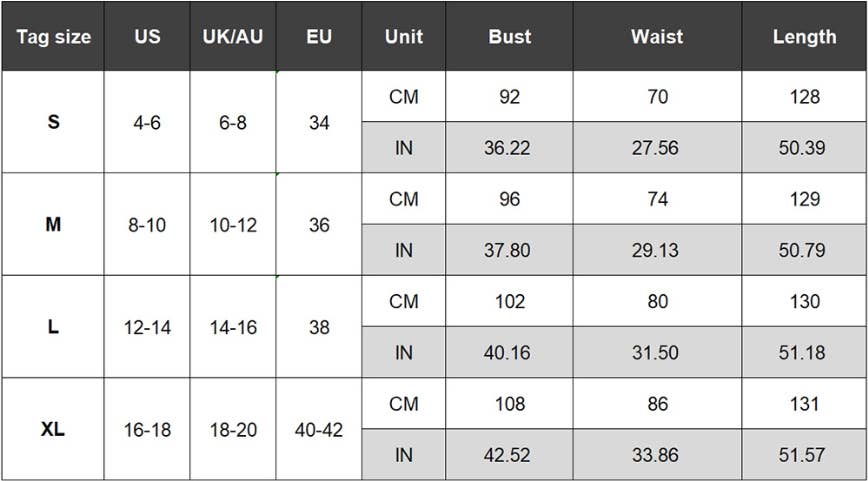Click the Waist column header
Screen dimensions: 868x481
click(657, 37)
